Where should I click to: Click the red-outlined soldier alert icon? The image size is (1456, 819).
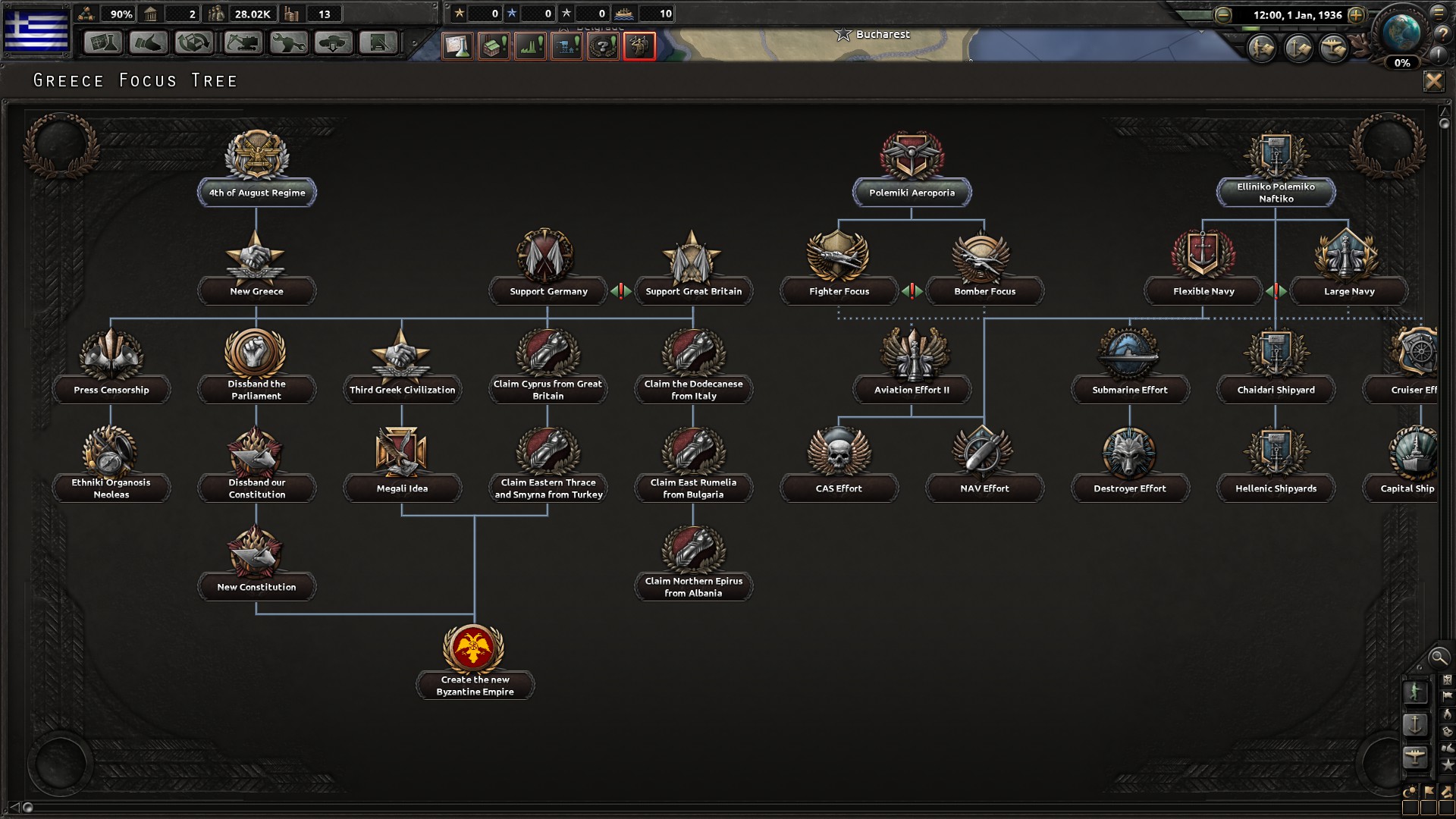pos(639,46)
